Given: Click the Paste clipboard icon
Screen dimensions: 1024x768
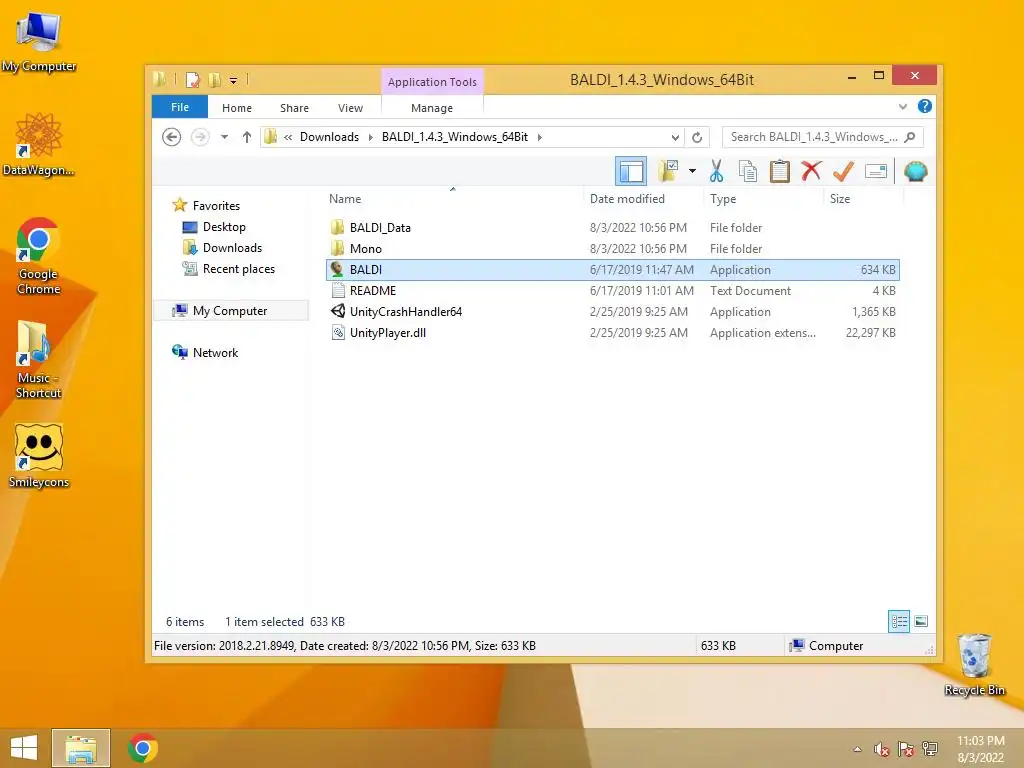Looking at the screenshot, I should tap(779, 172).
